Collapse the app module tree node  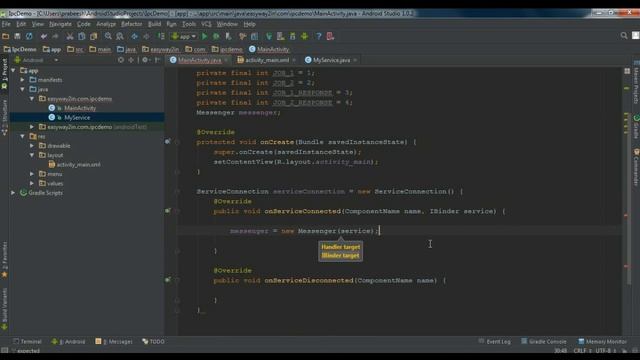(13, 70)
